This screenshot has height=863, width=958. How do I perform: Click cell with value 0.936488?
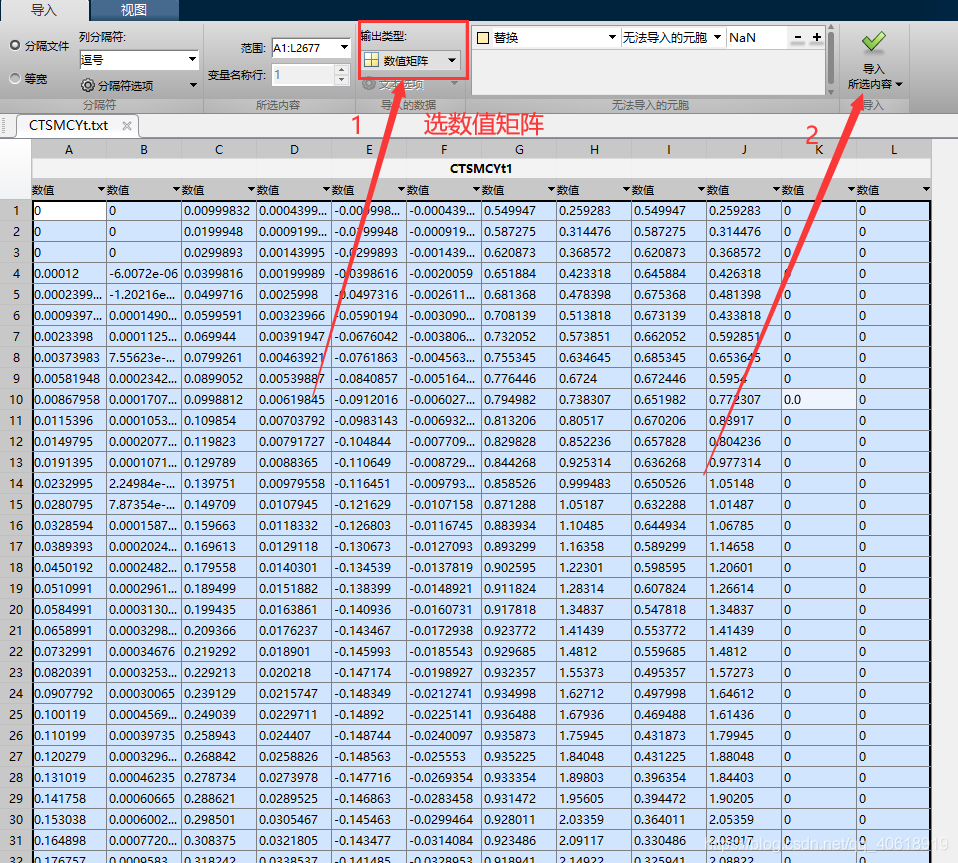point(519,715)
